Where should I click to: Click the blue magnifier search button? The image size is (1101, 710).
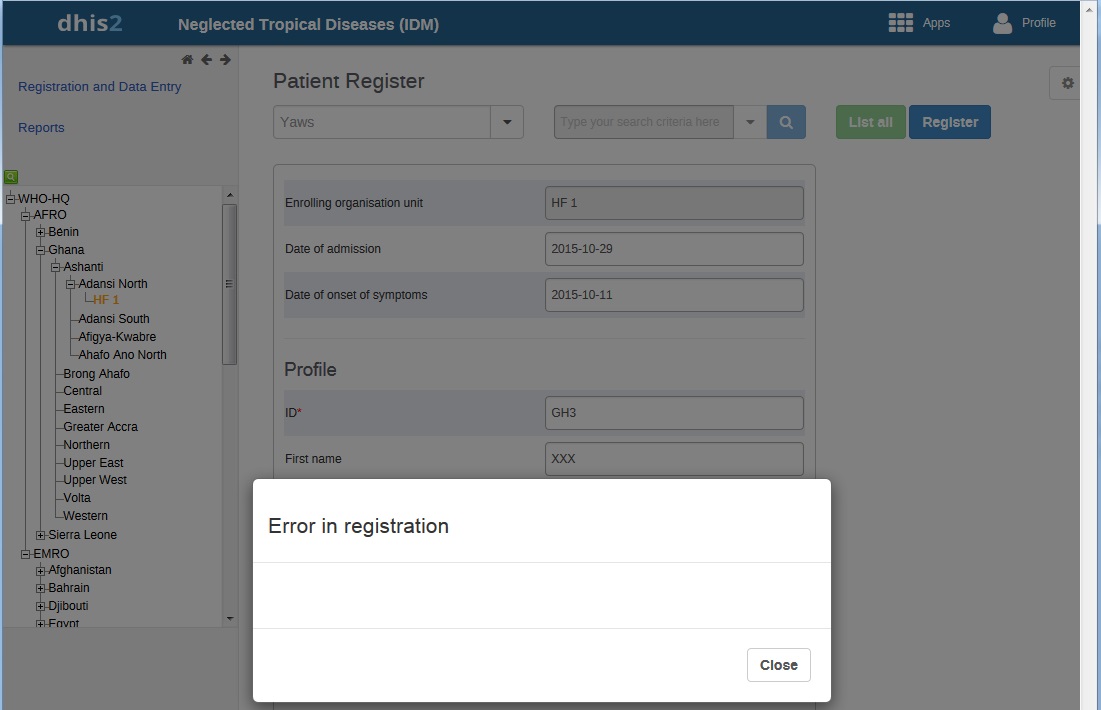point(786,122)
